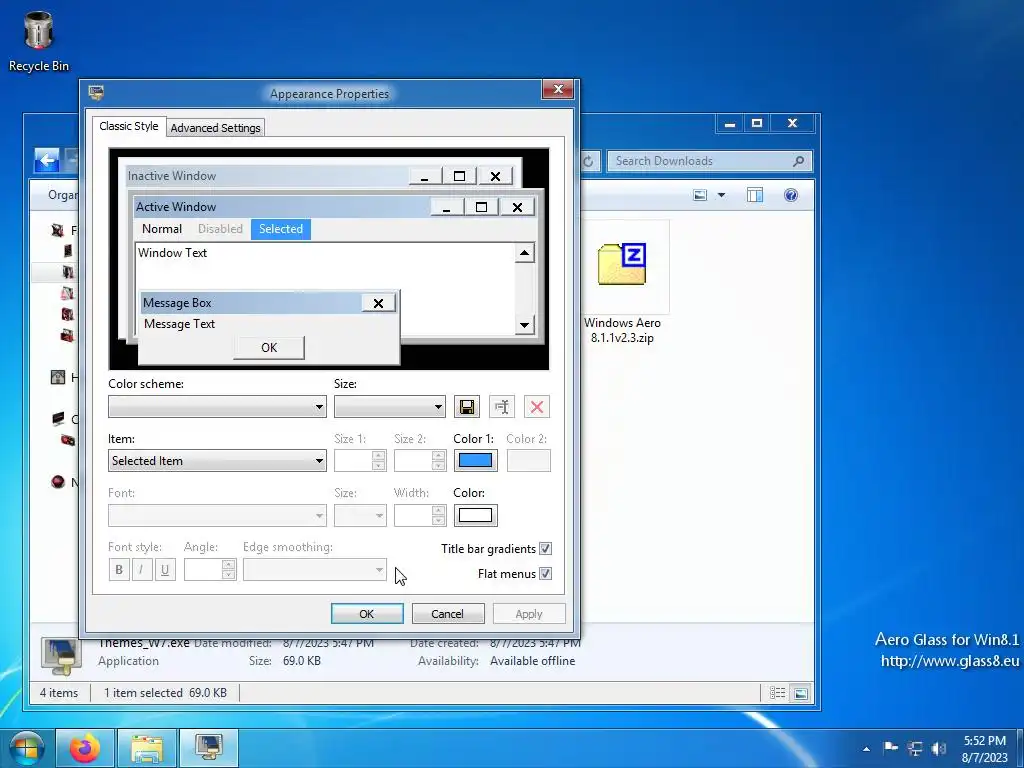Open File Explorer from the taskbar

click(x=148, y=748)
